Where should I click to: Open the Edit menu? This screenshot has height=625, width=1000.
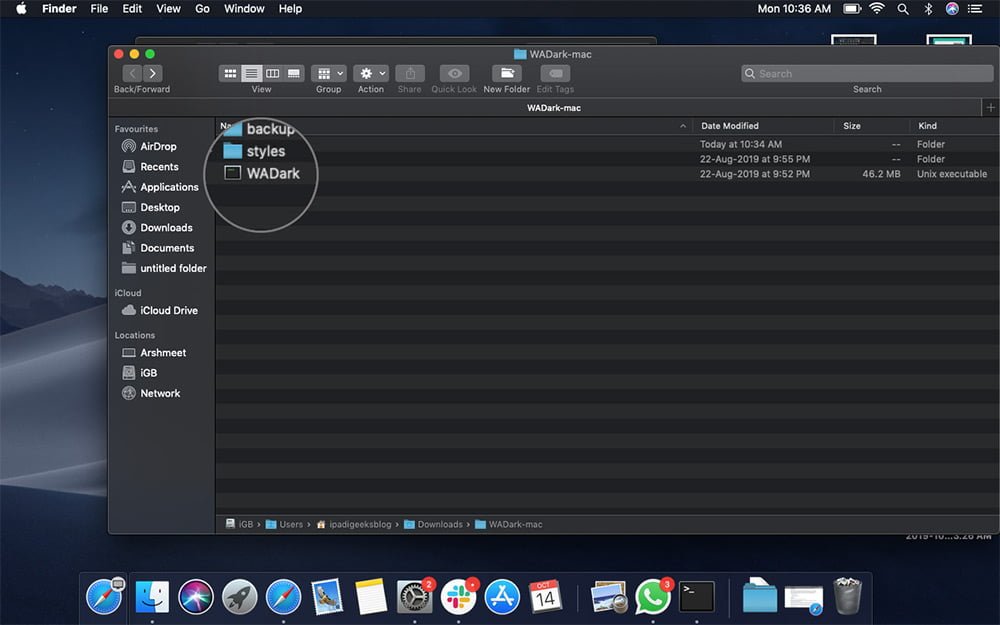(x=132, y=9)
